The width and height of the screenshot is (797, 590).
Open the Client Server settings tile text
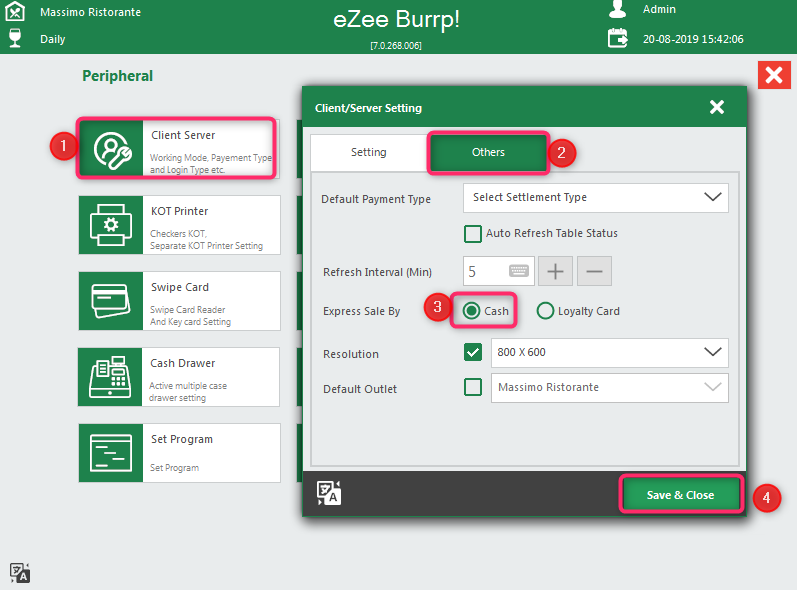211,148
